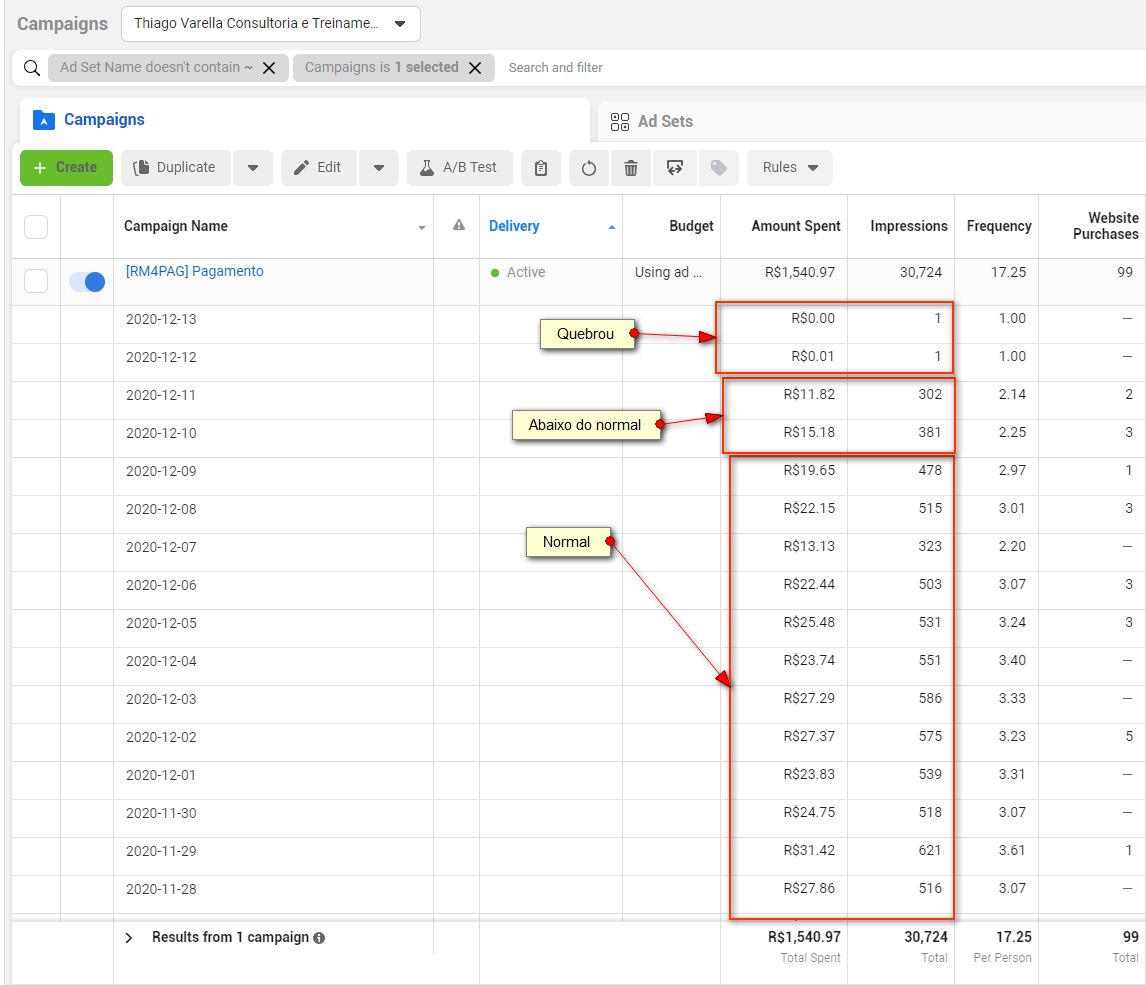Switch to the Ad Sets tab
The width and height of the screenshot is (1146, 985).
[x=665, y=121]
